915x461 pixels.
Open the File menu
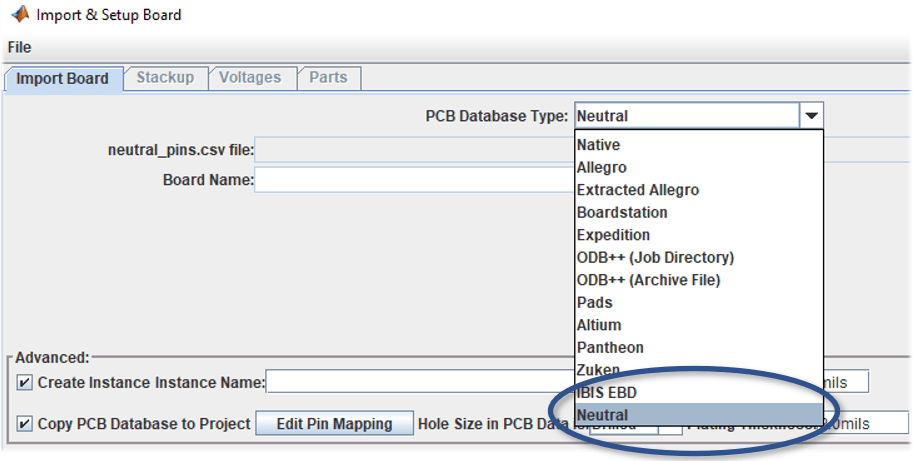click(x=19, y=47)
